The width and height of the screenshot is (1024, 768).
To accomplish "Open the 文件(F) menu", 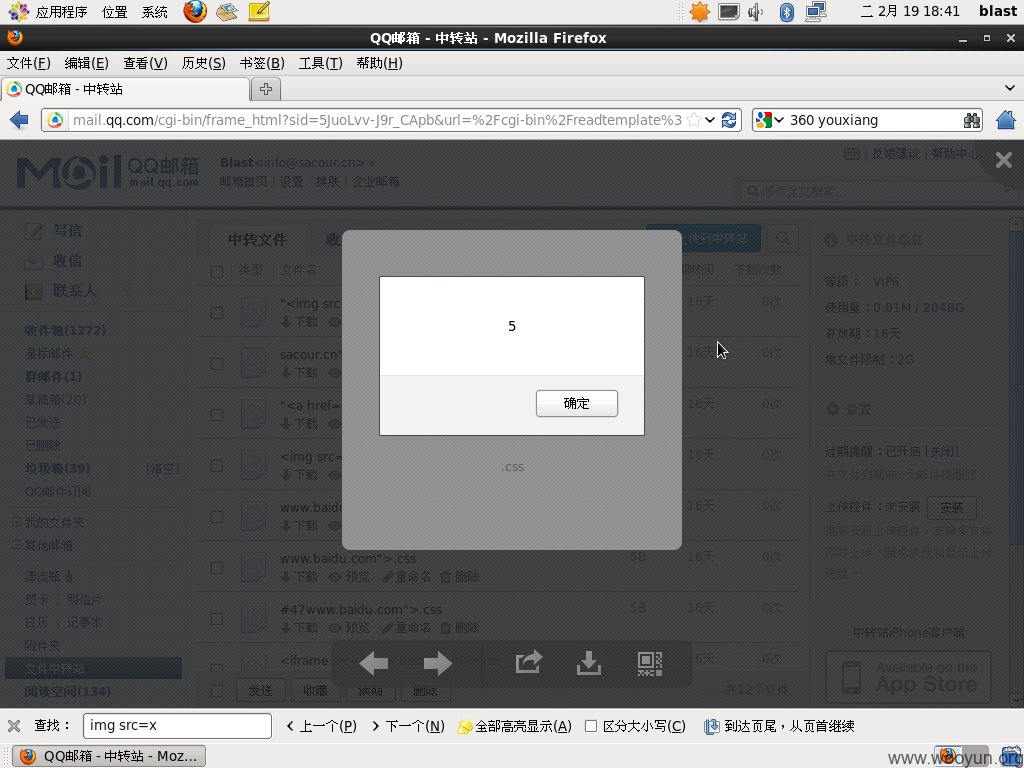I will (28, 63).
